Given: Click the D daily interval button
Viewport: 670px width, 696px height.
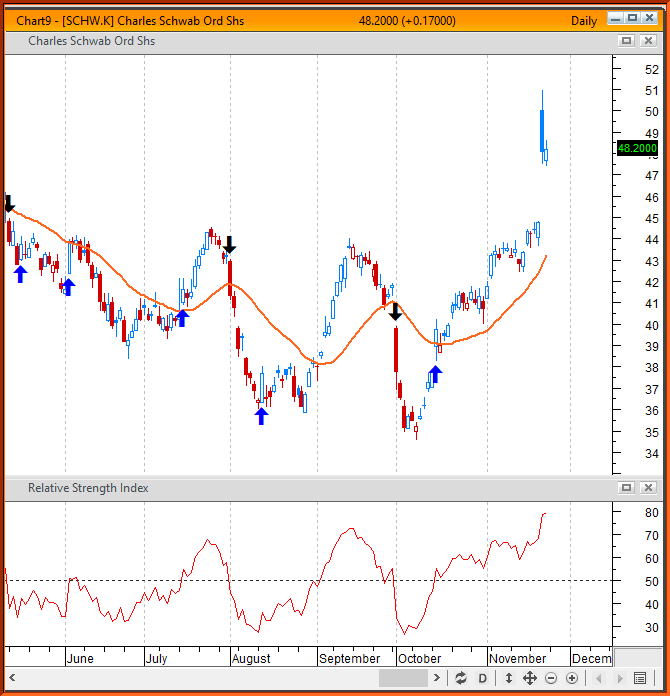Looking at the screenshot, I should 483,678.
